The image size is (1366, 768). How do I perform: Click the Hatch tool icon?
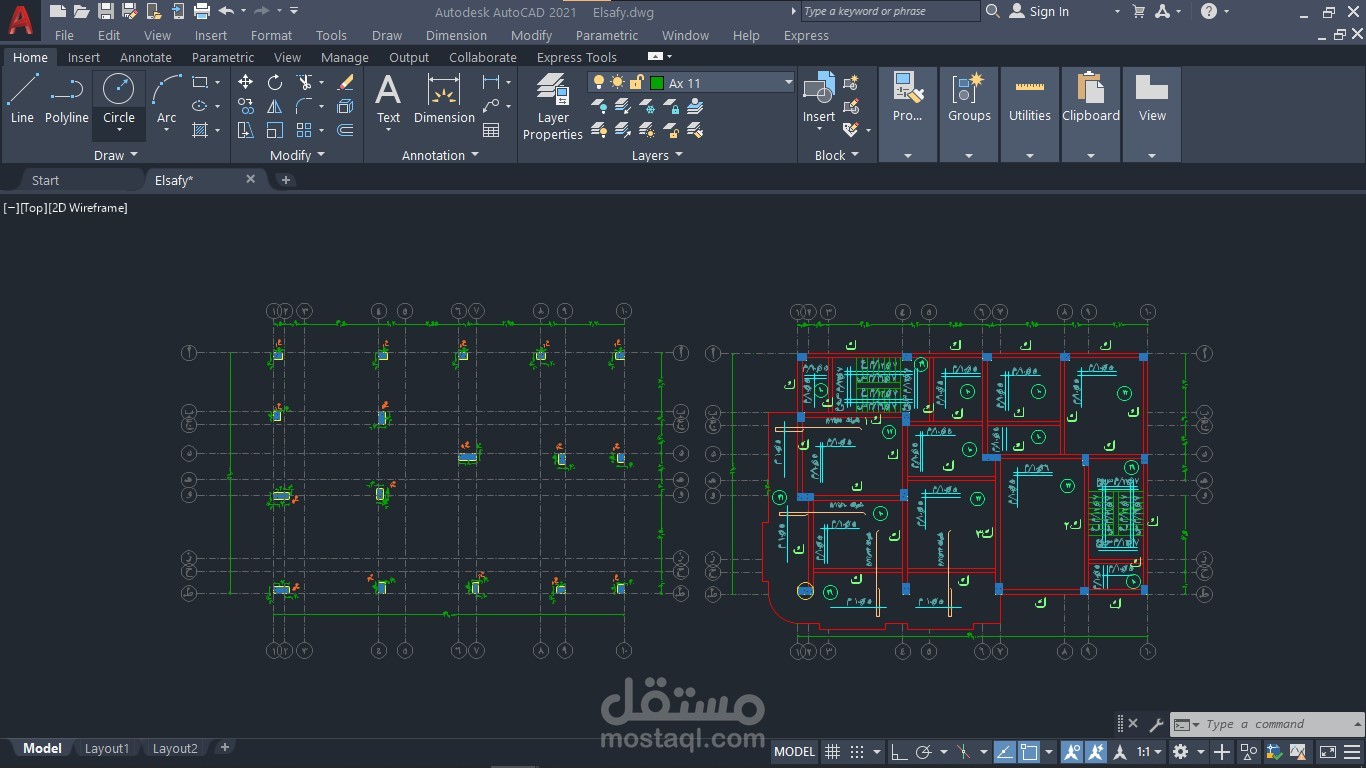200,130
